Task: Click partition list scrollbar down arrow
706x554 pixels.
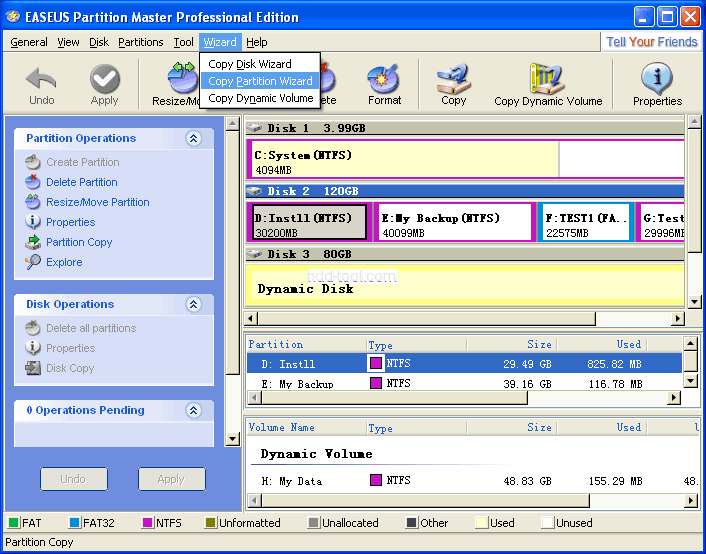Action: click(690, 381)
